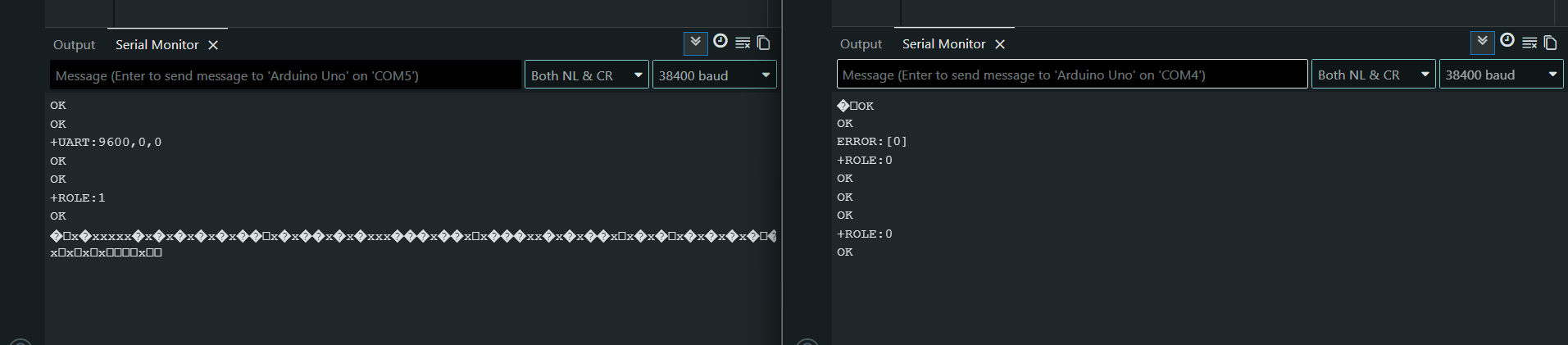The width and height of the screenshot is (1568, 345).
Task: Open the COM4 baud rate dropdown
Action: pyautogui.click(x=1501, y=75)
